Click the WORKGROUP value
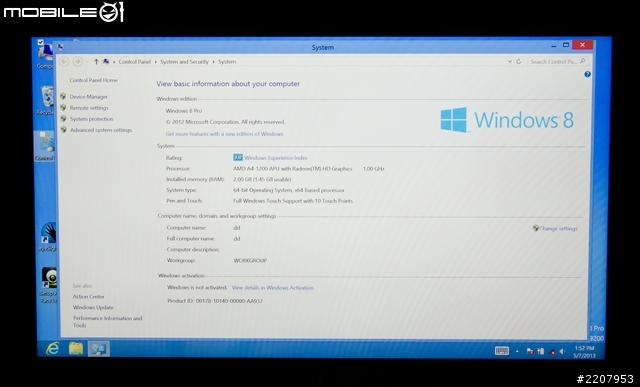Image resolution: width=640 pixels, height=387 pixels. [x=250, y=260]
